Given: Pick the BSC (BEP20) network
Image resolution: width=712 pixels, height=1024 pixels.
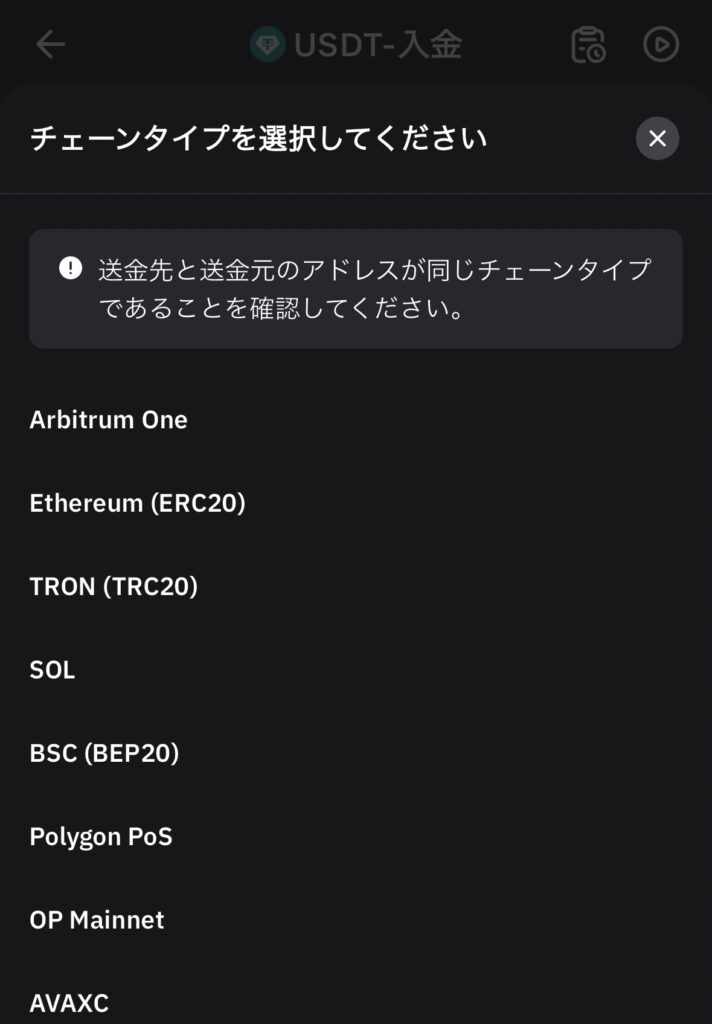Looking at the screenshot, I should (x=356, y=754).
